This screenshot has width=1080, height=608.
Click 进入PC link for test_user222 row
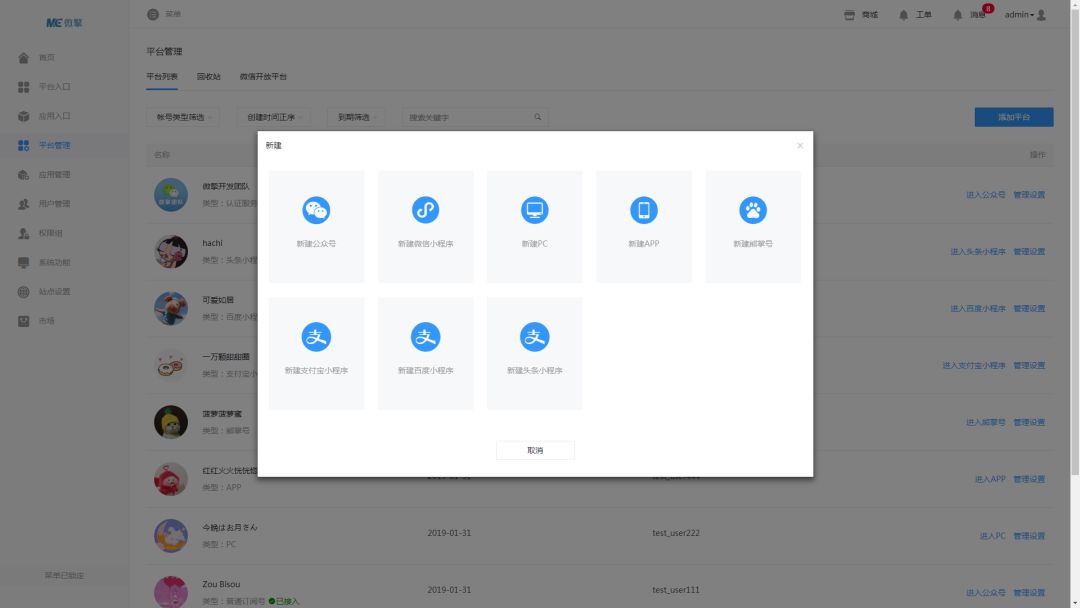point(993,536)
